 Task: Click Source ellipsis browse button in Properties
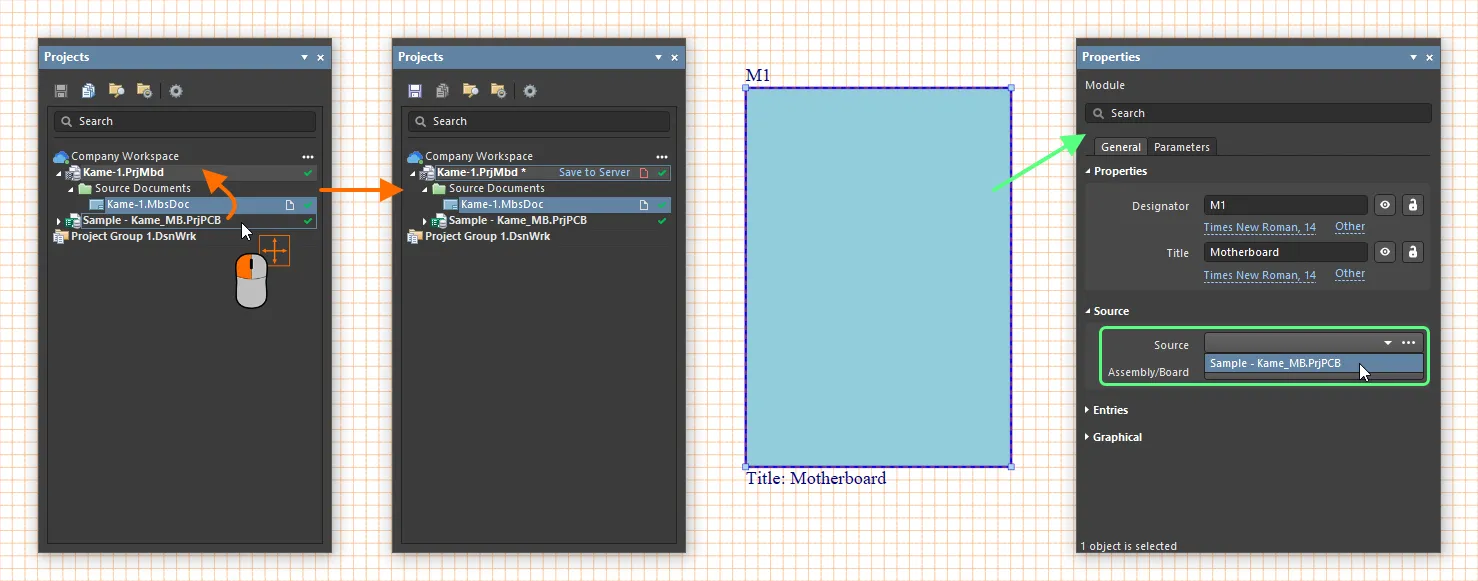1409,343
